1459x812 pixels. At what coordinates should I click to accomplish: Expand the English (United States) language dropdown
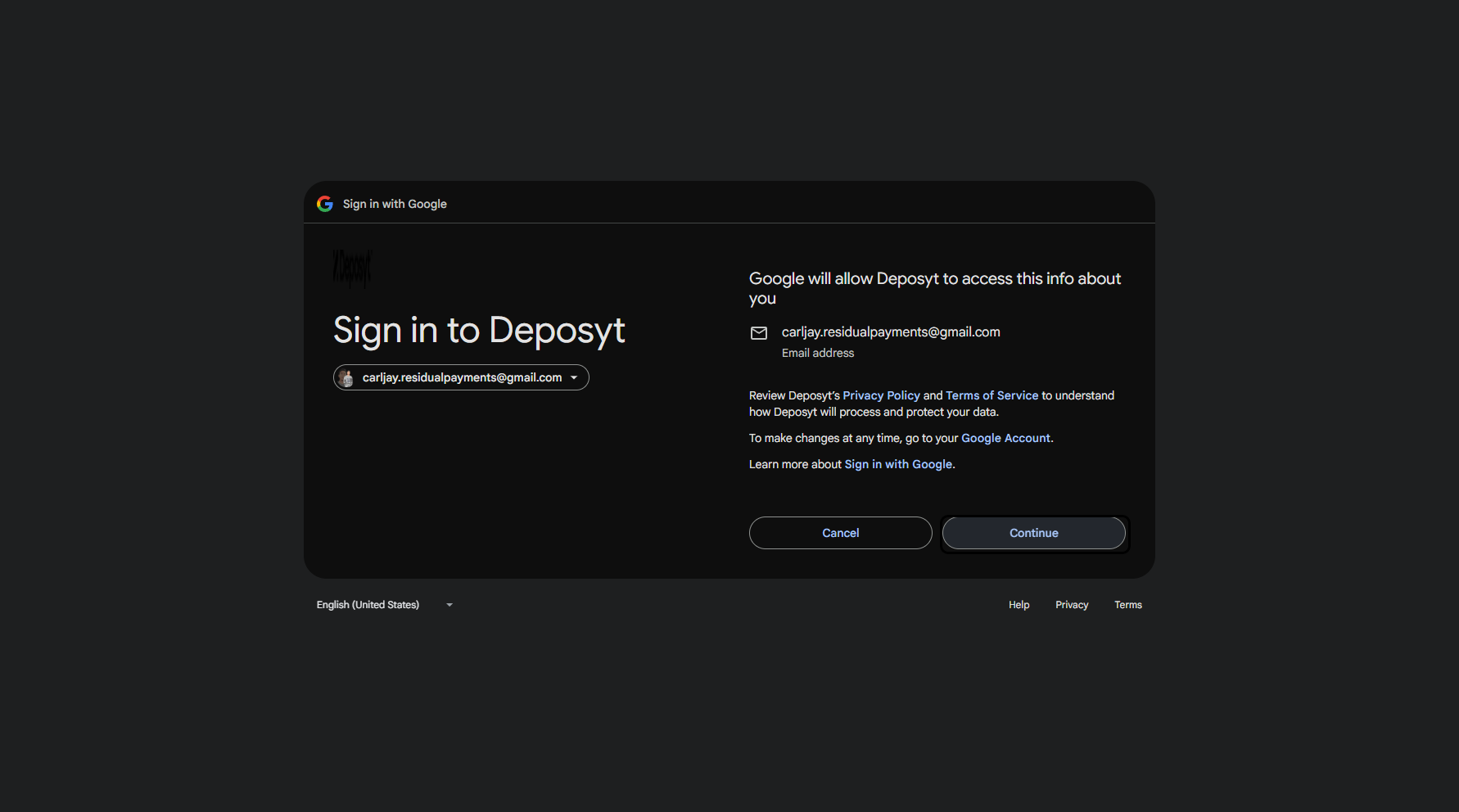[x=385, y=605]
